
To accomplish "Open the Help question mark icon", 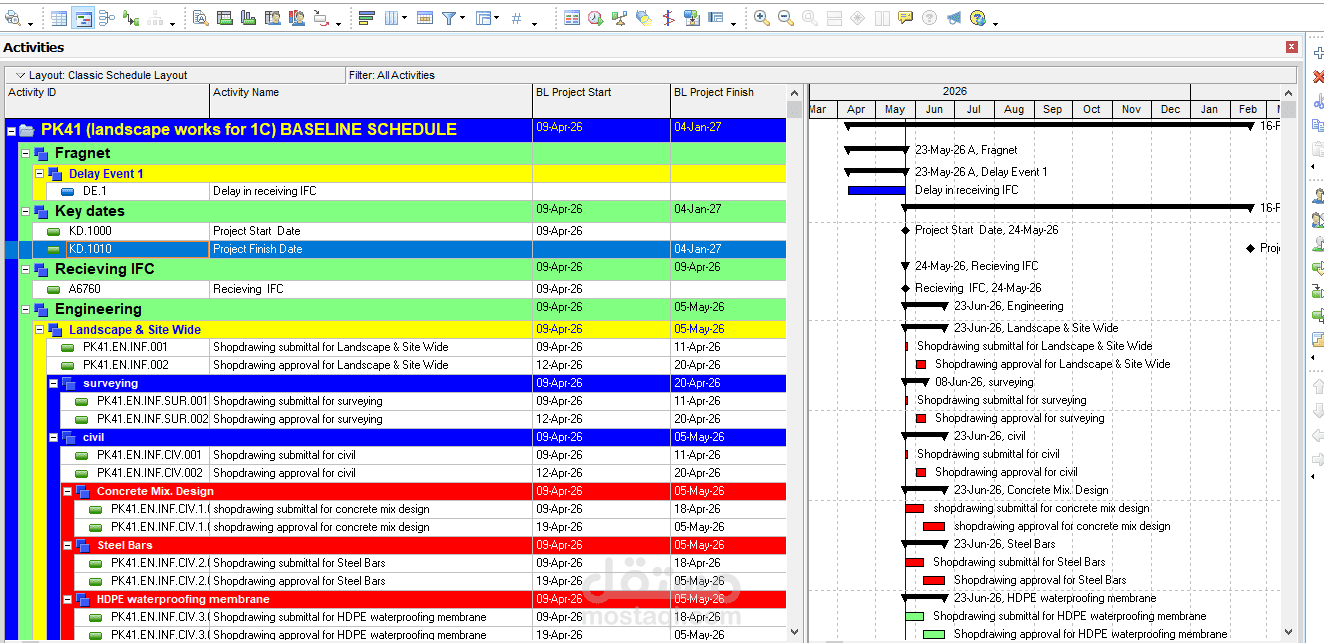I will [x=977, y=18].
